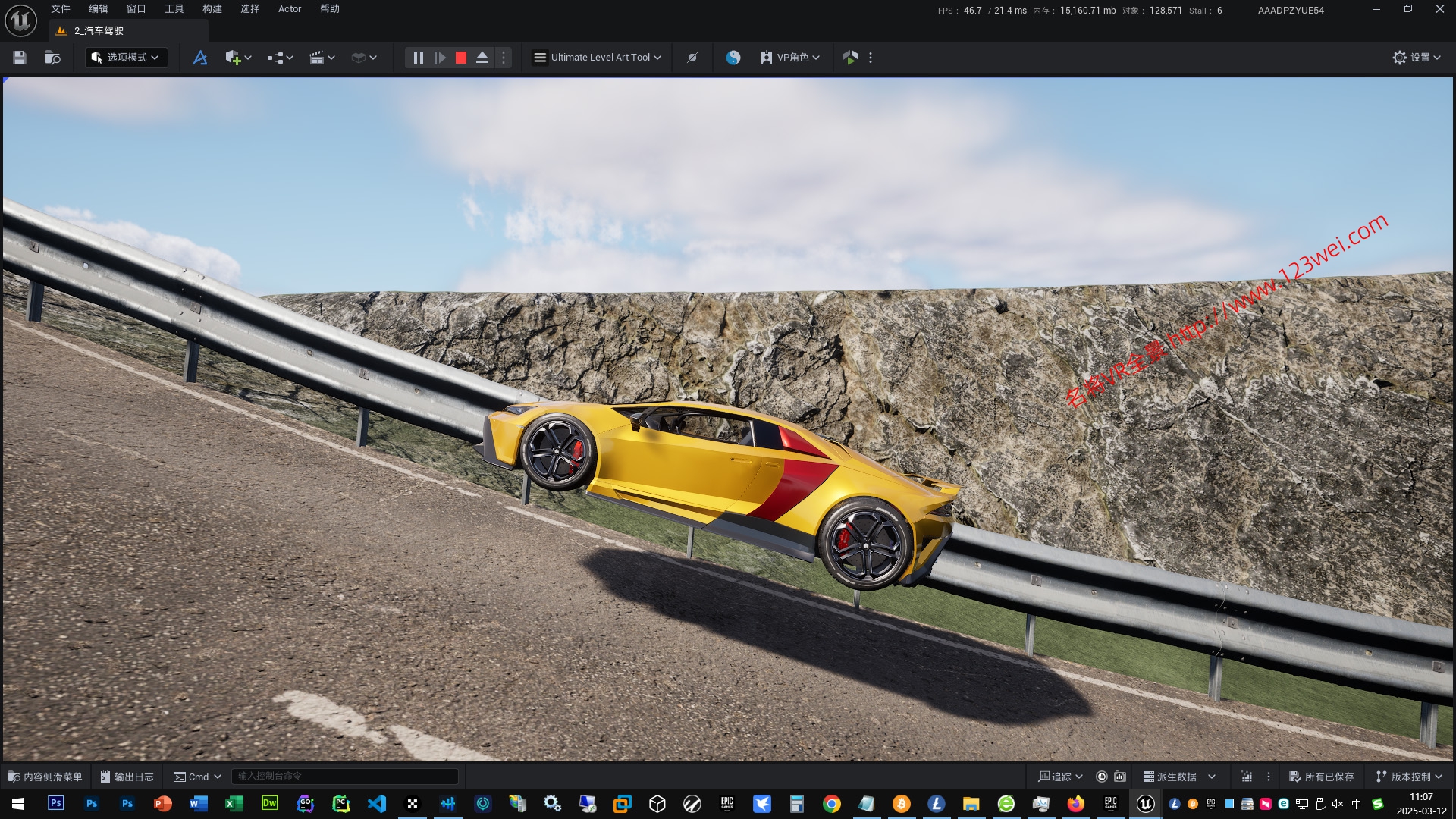Screen dimensions: 1456x819
Task: Open the Actor menu
Action: pos(289,9)
